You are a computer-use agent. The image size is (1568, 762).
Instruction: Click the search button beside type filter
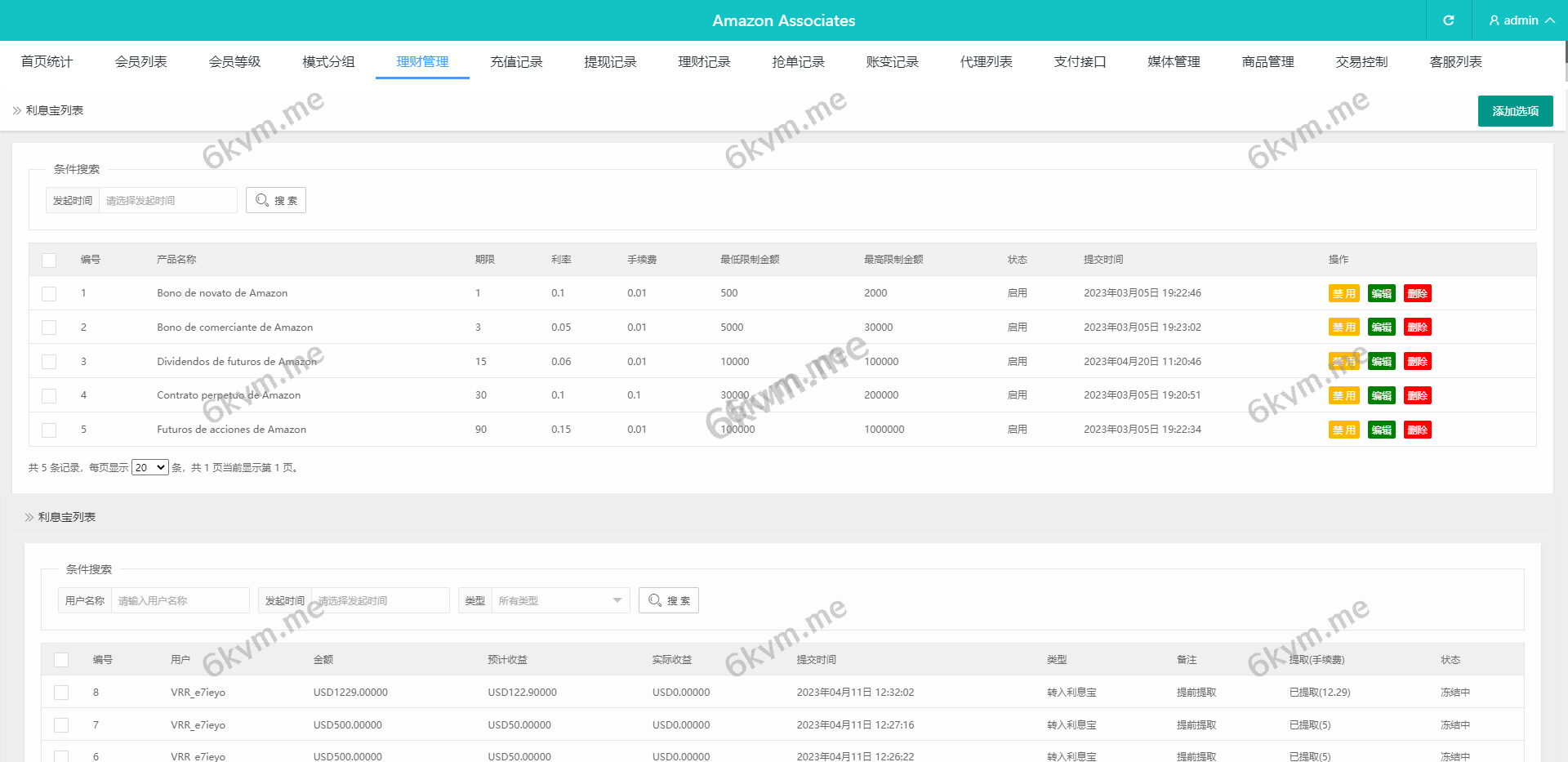pos(668,600)
